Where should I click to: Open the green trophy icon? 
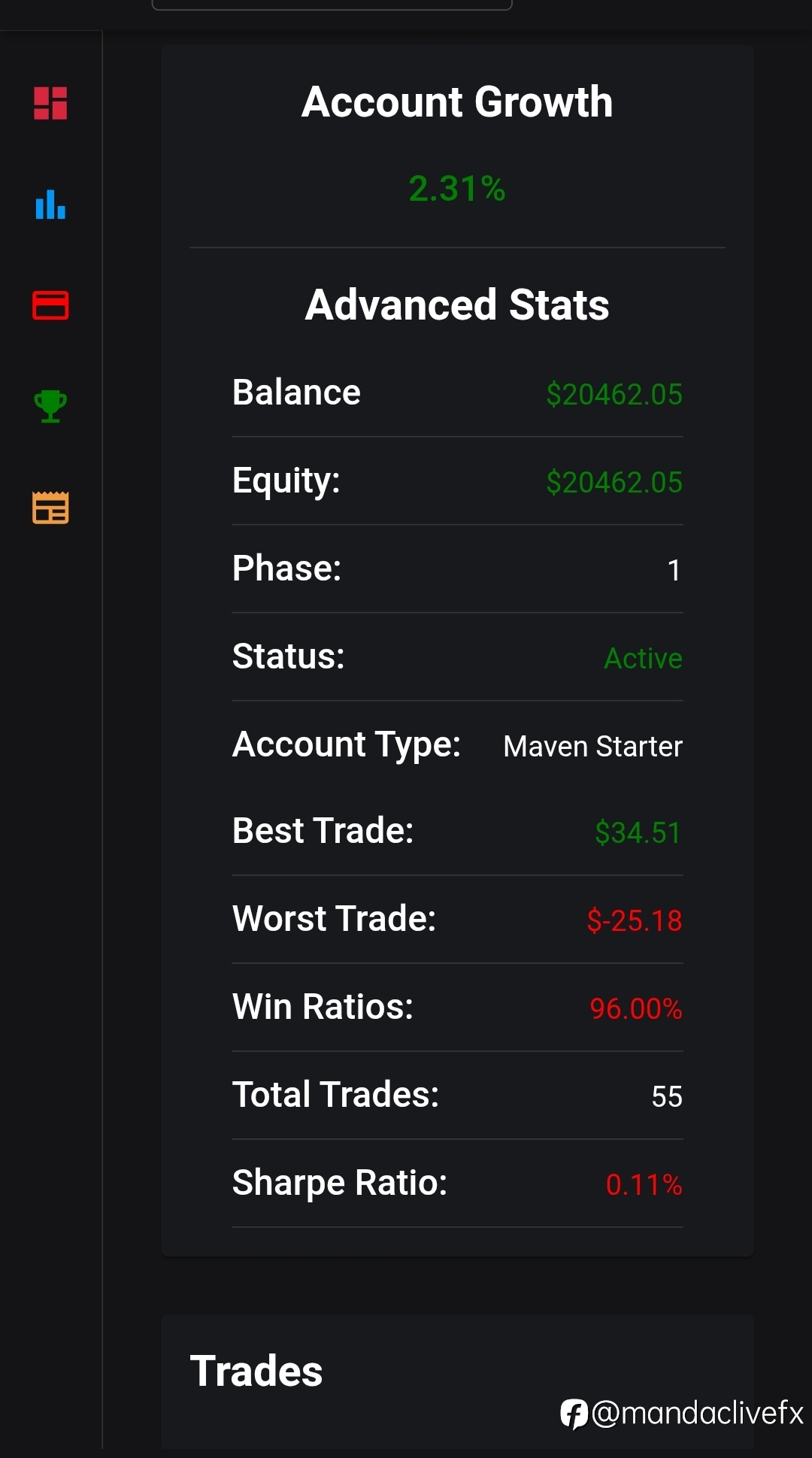pos(50,406)
